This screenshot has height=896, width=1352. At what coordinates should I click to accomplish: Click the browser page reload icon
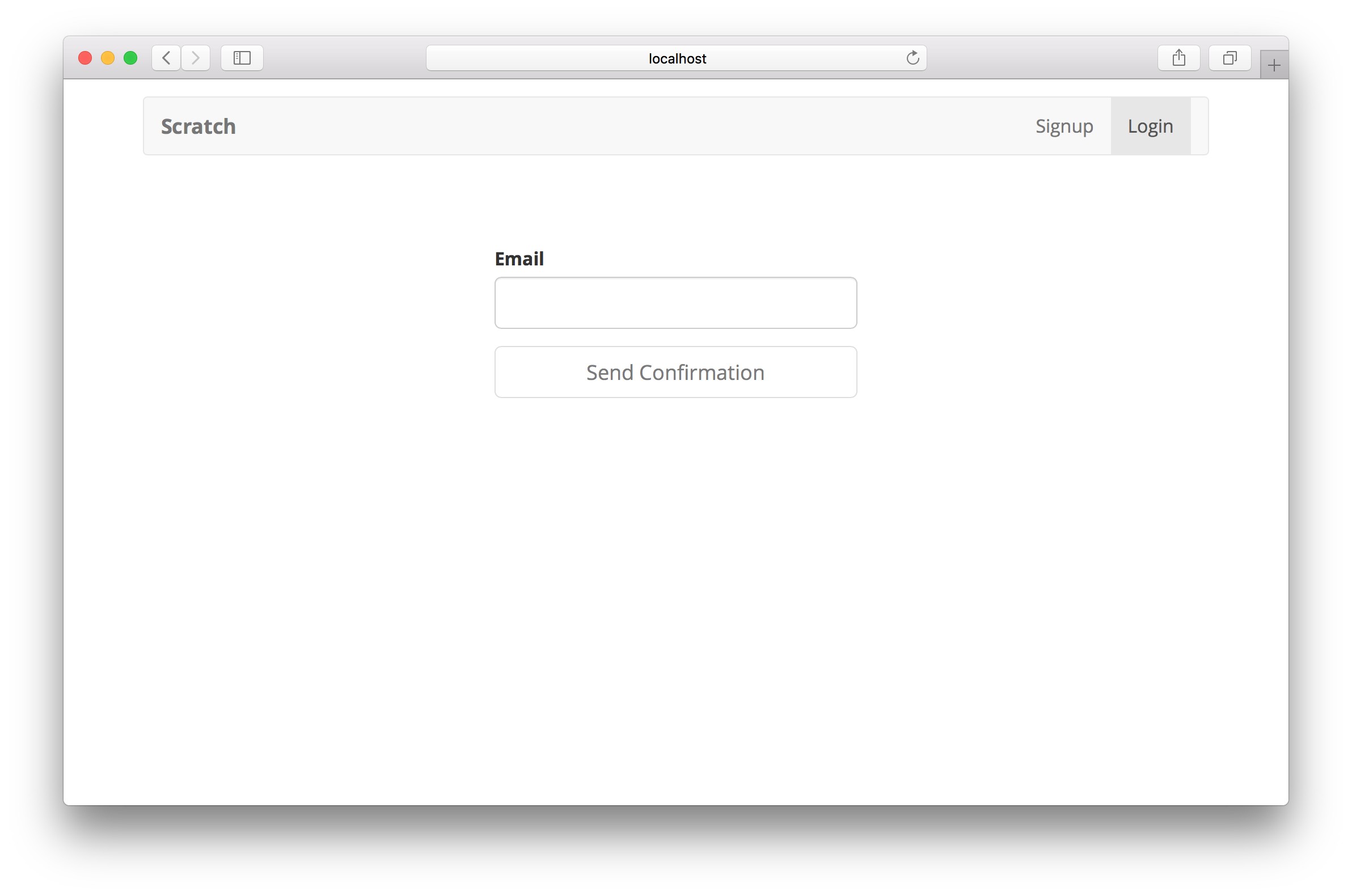912,57
